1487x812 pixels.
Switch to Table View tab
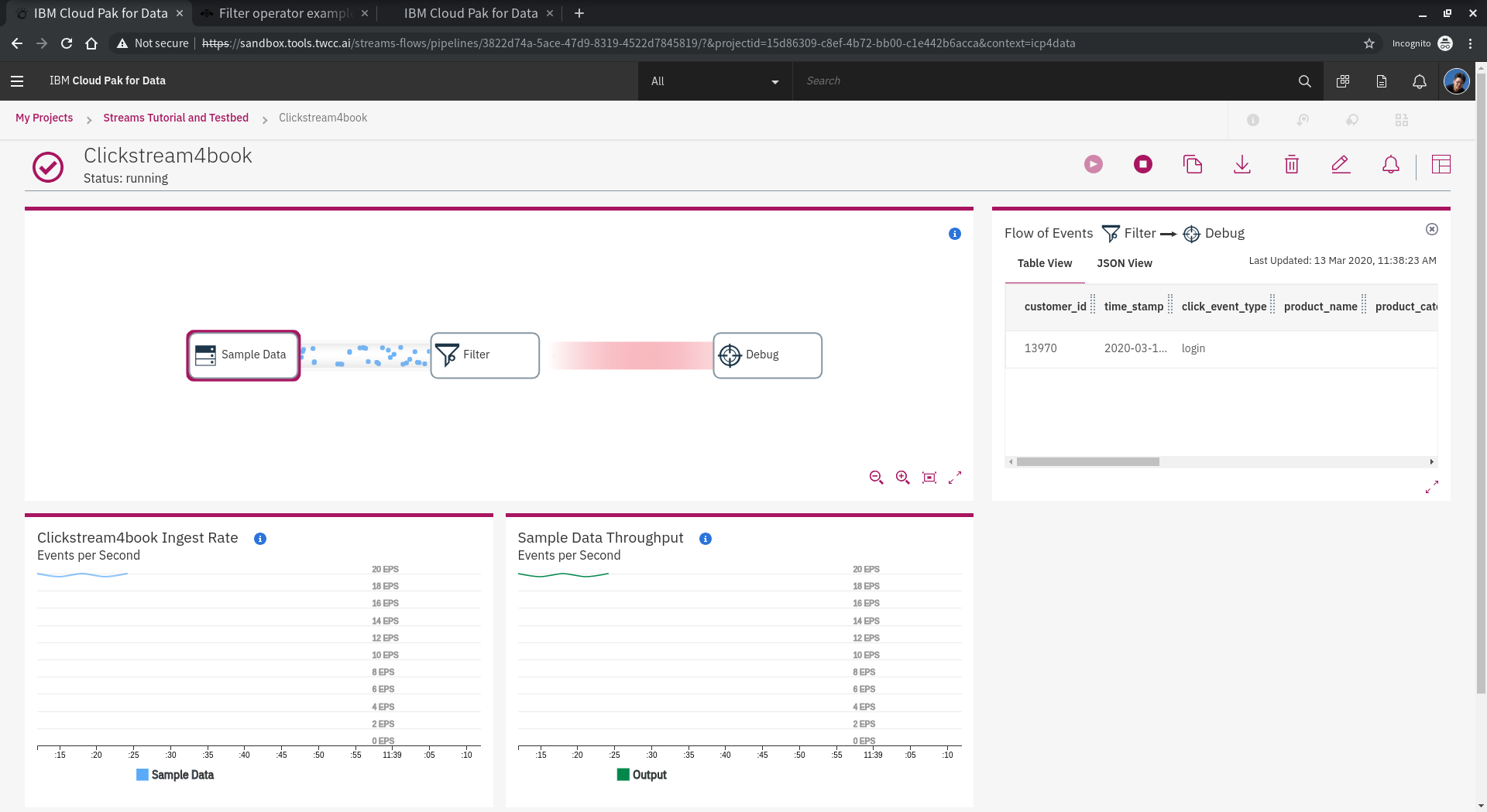pyautogui.click(x=1045, y=263)
